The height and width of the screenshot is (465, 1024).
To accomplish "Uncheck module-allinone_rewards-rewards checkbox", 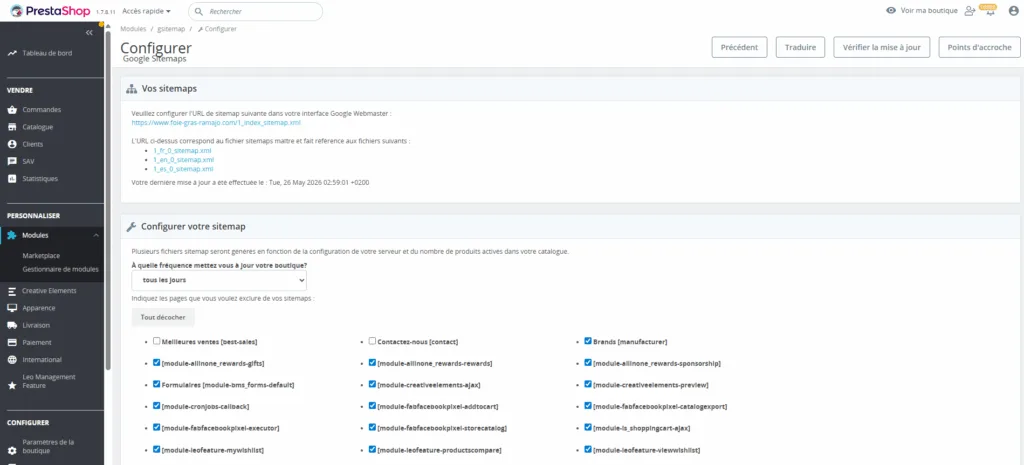I will 372,362.
